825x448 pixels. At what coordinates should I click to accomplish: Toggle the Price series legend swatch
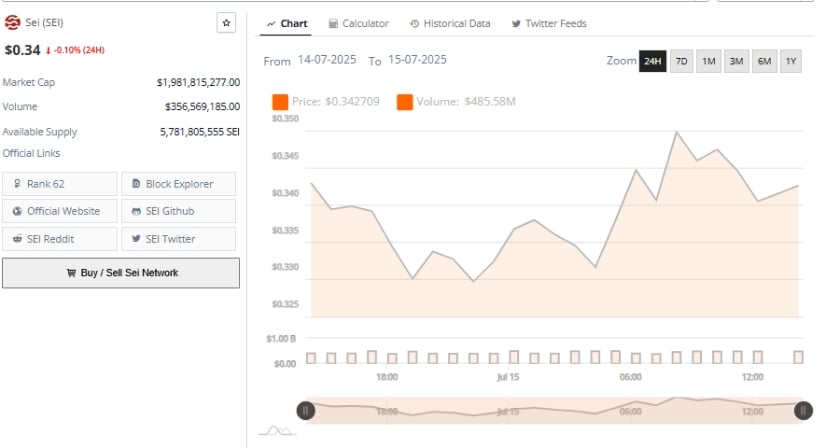(x=280, y=102)
